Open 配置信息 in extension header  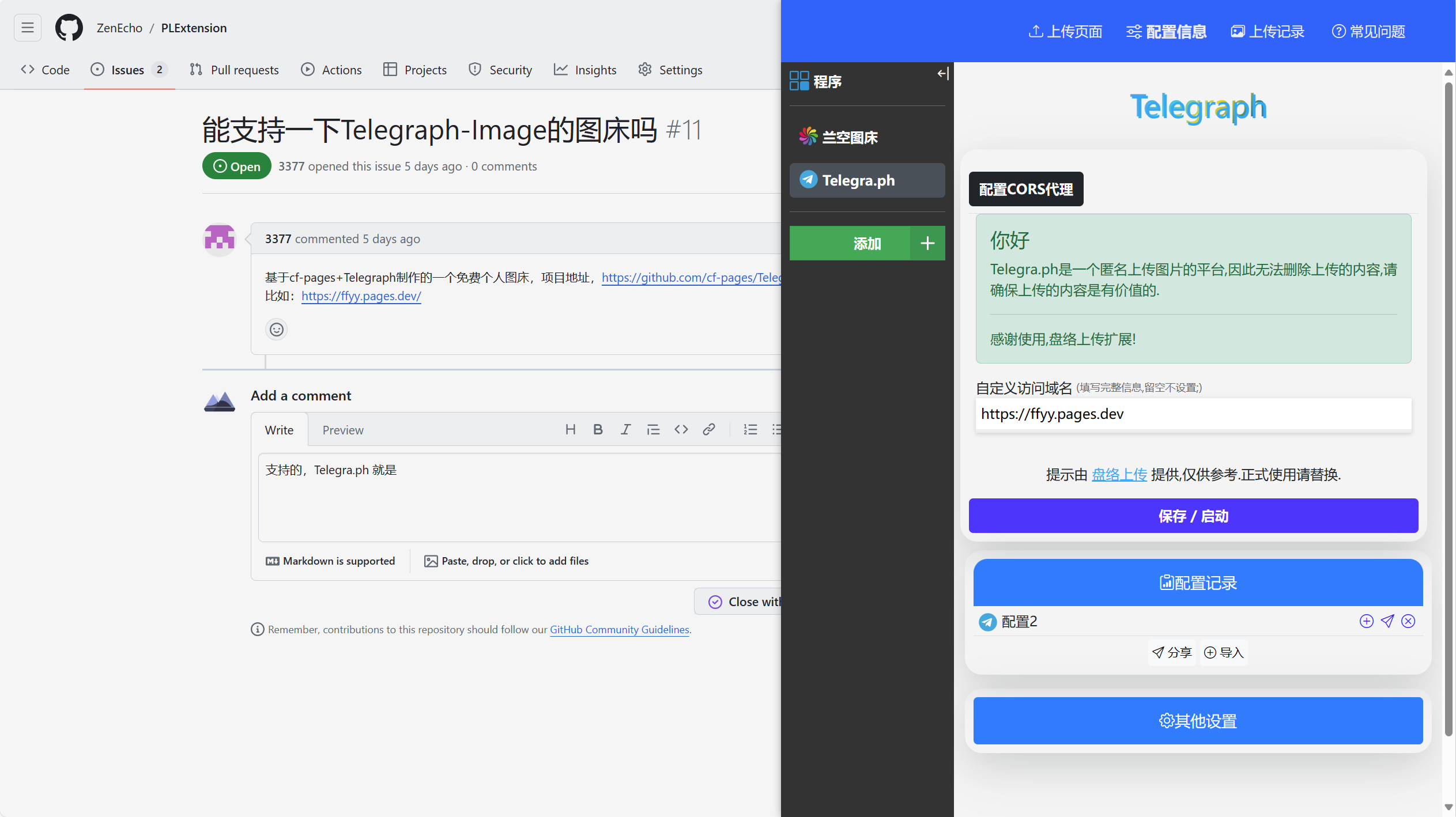coord(1167,31)
